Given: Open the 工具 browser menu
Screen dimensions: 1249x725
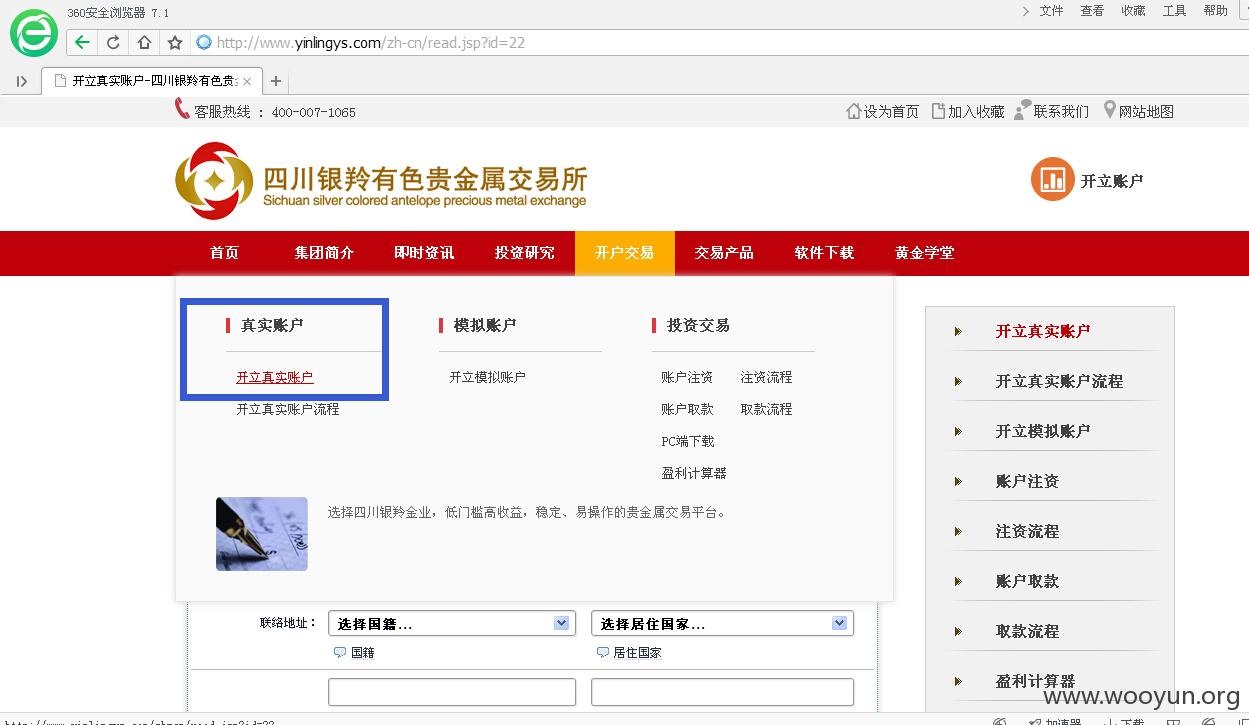Looking at the screenshot, I should (1174, 11).
